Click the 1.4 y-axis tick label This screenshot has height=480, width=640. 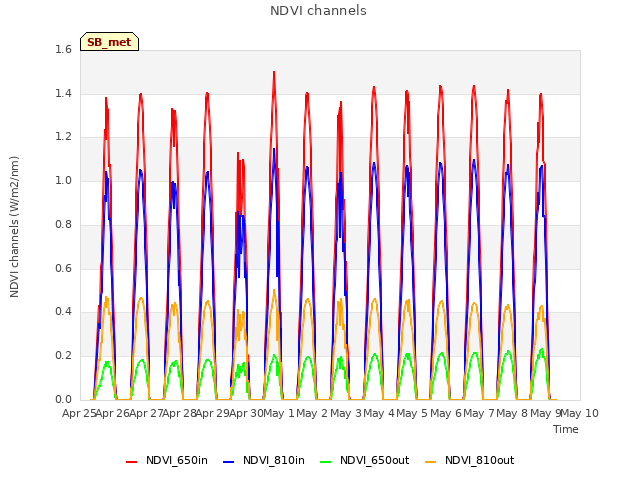(x=63, y=93)
